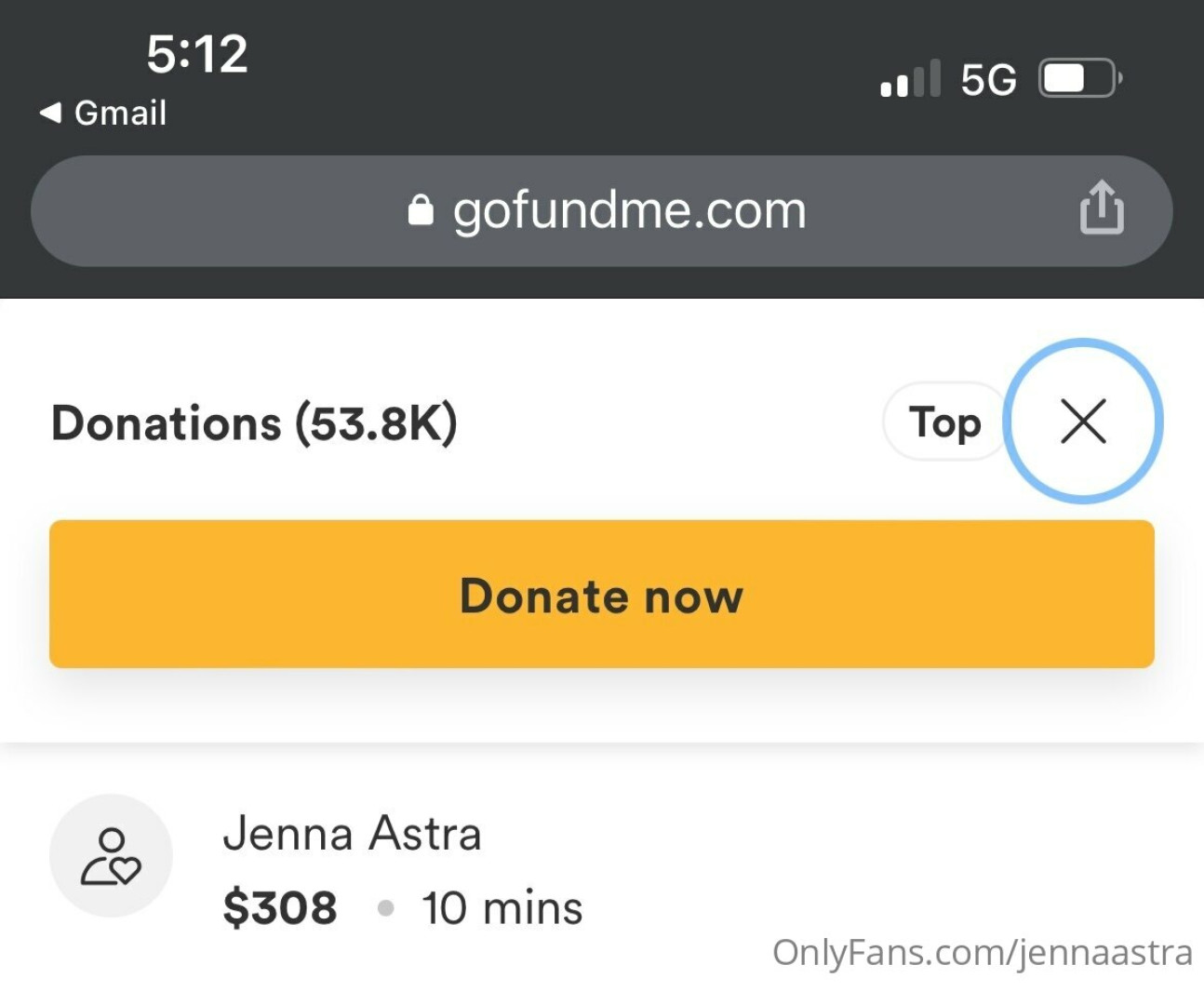Tap the cellular signal bars icon
This screenshot has width=1204, height=1005.
tap(910, 79)
